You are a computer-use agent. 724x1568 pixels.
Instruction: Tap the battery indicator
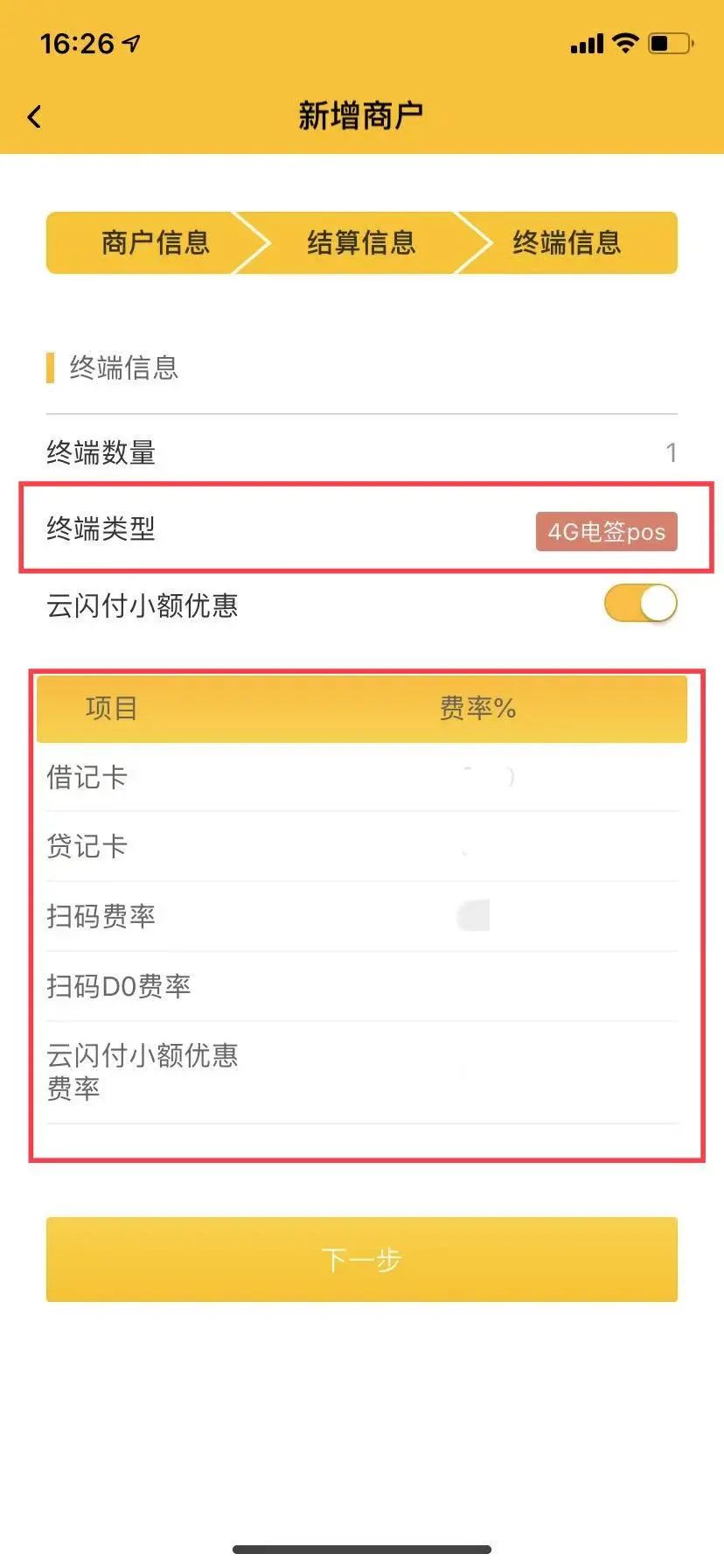pos(670,42)
